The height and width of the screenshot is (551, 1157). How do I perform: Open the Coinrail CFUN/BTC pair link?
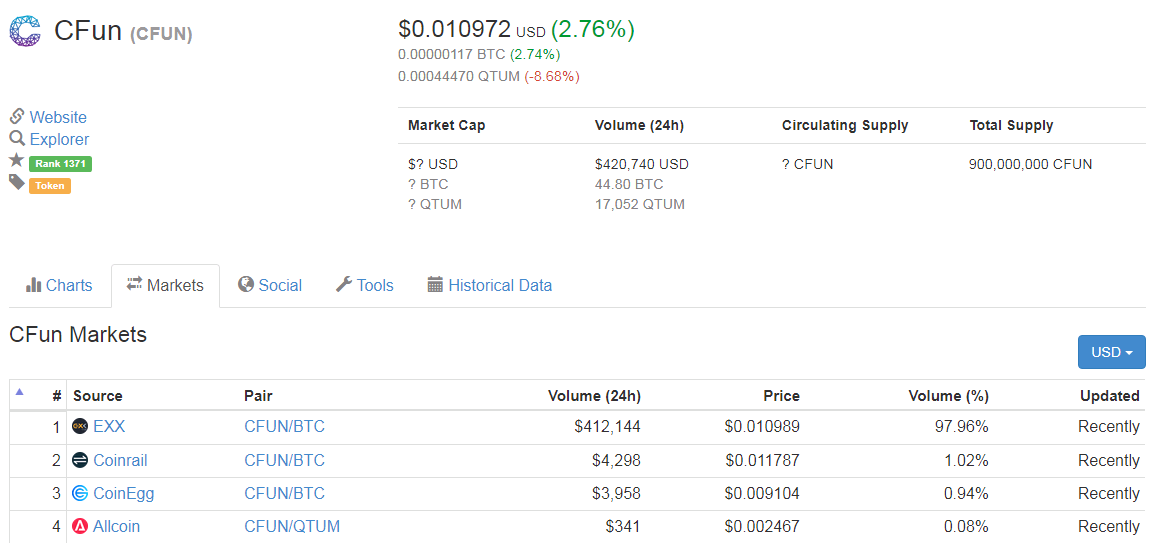click(284, 460)
